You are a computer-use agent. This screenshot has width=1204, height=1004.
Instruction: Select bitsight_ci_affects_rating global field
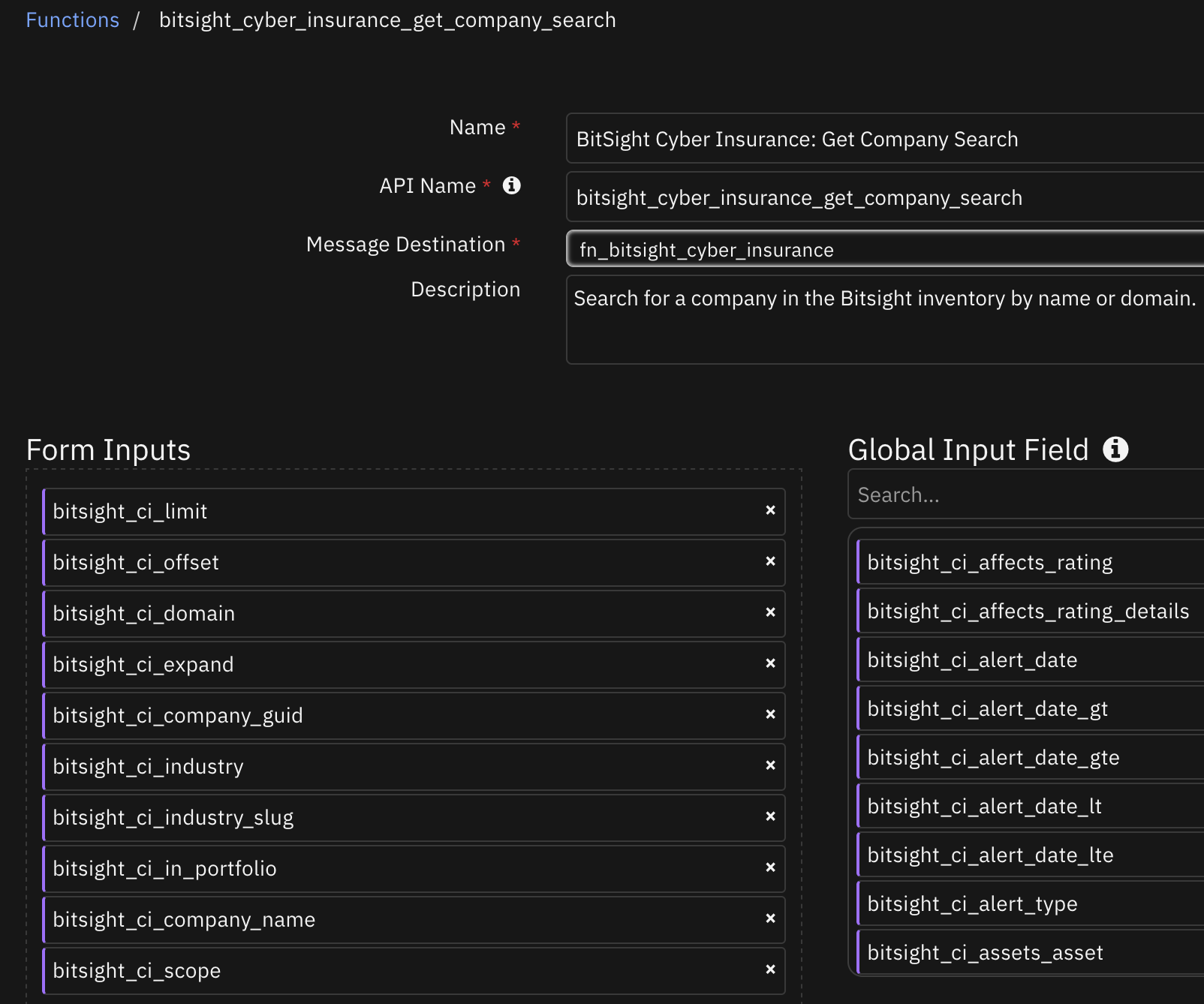click(1030, 562)
